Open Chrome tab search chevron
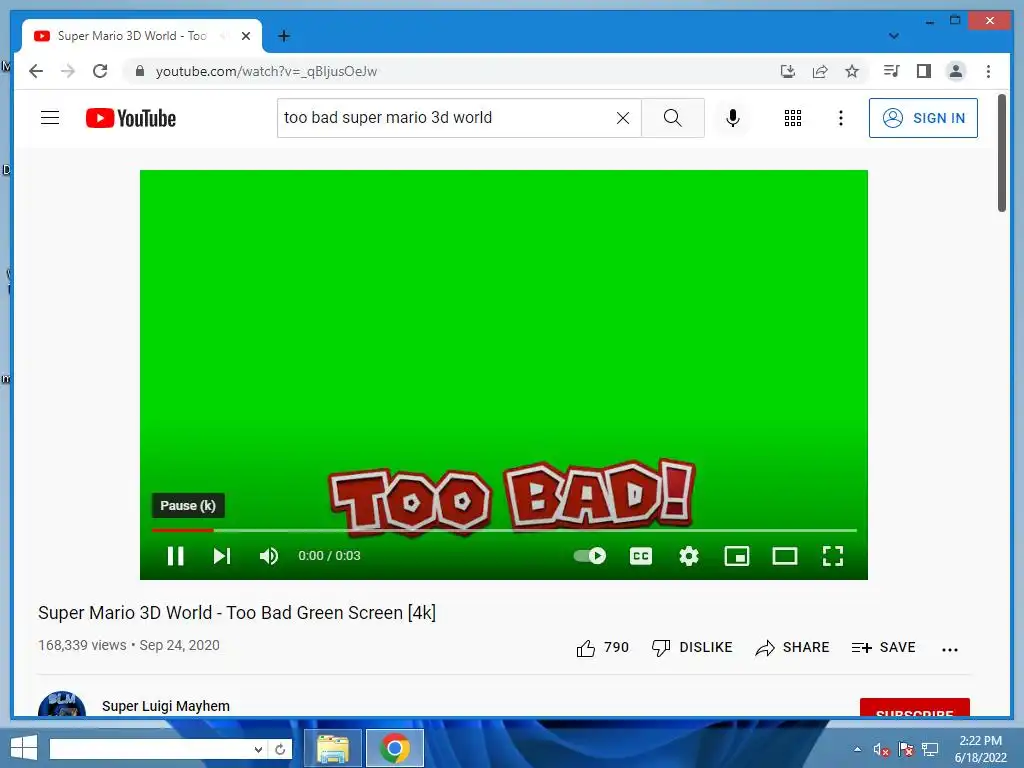The width and height of the screenshot is (1024, 768). point(893,36)
